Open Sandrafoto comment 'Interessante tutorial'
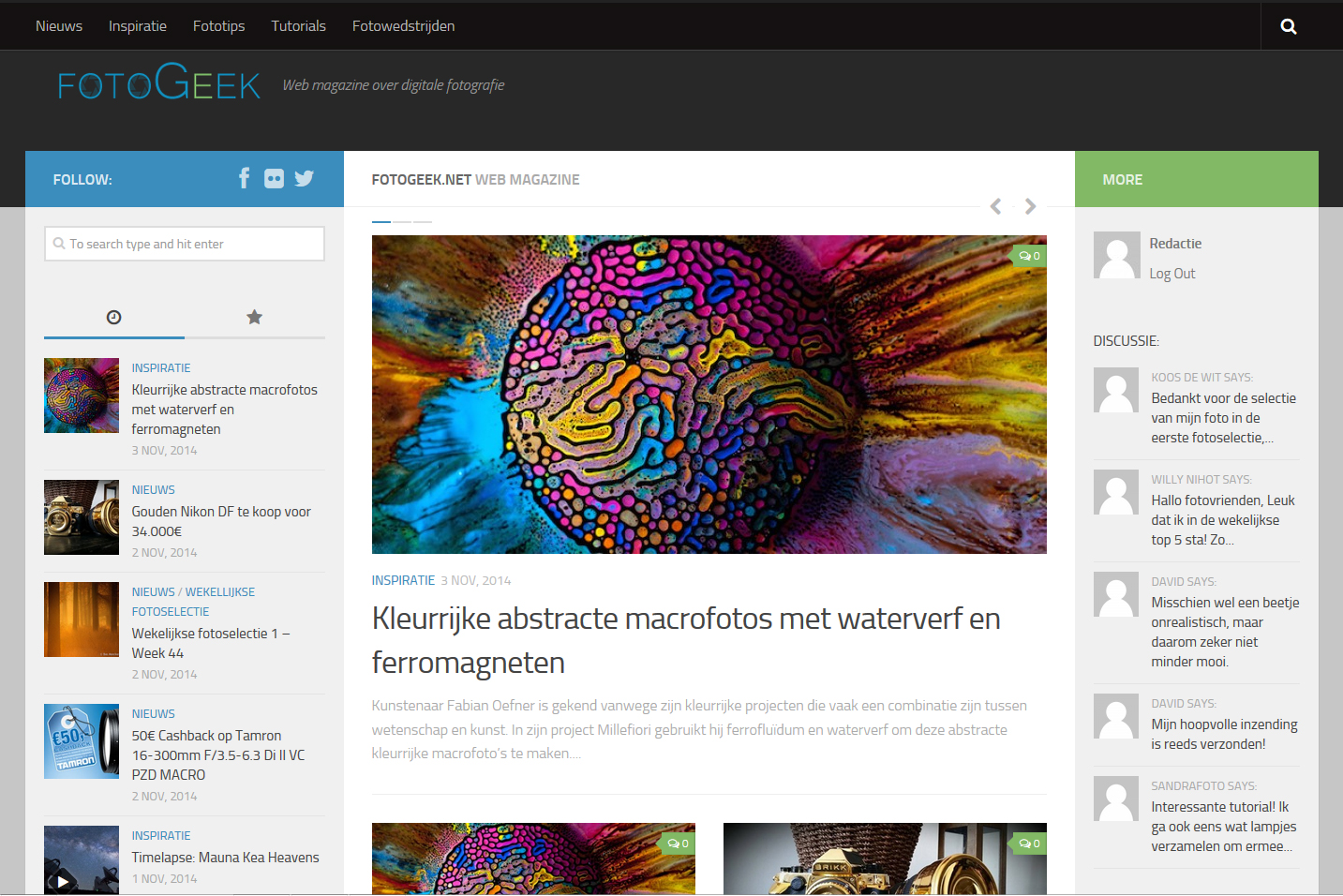Viewport: 1343px width, 896px height. 1224,827
